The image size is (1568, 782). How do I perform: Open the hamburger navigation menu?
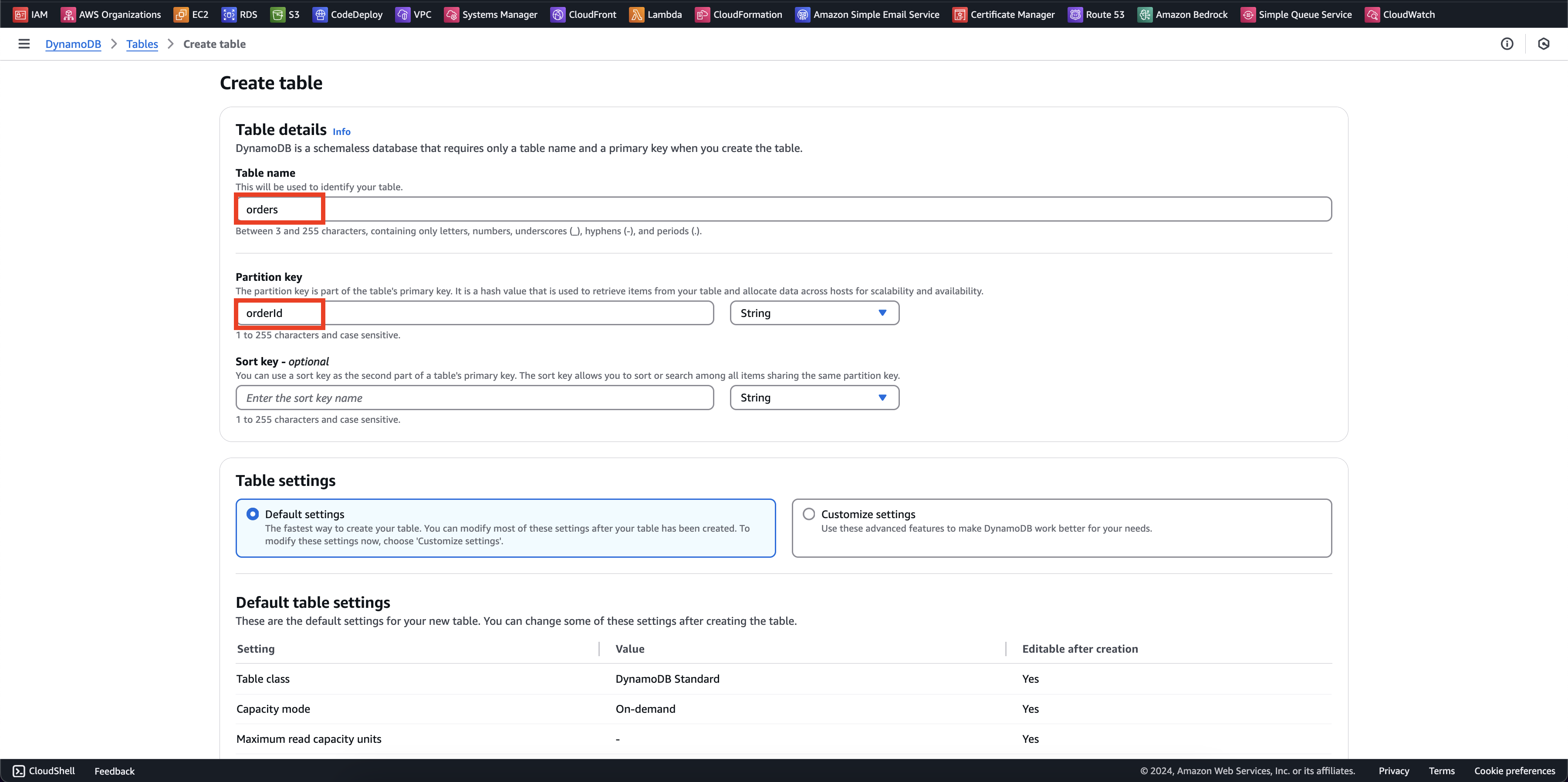(x=24, y=44)
